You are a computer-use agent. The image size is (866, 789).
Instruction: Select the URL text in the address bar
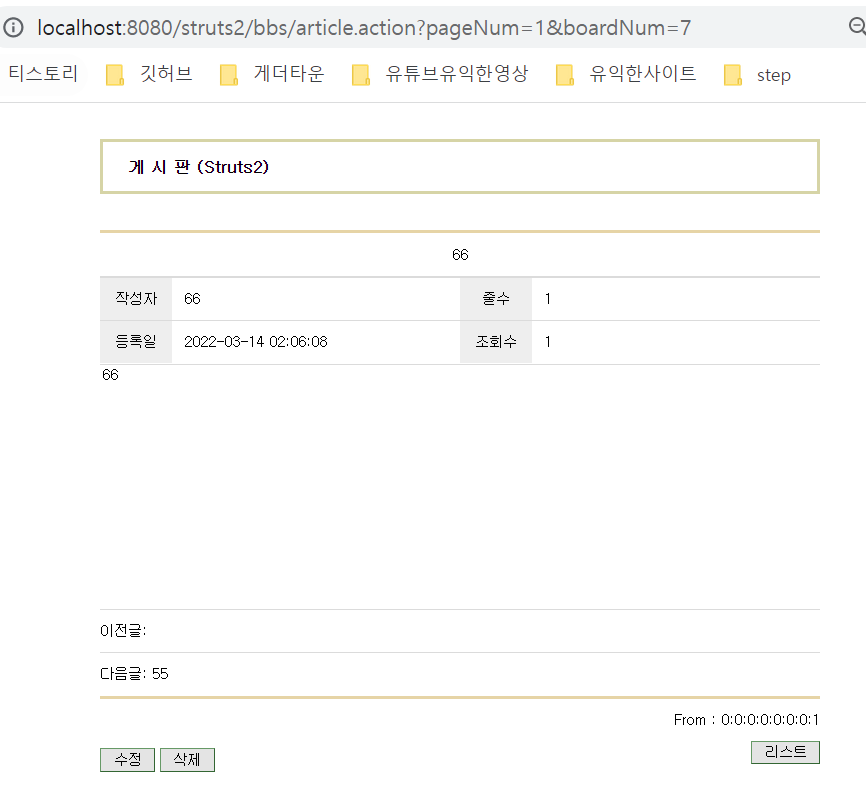(364, 28)
